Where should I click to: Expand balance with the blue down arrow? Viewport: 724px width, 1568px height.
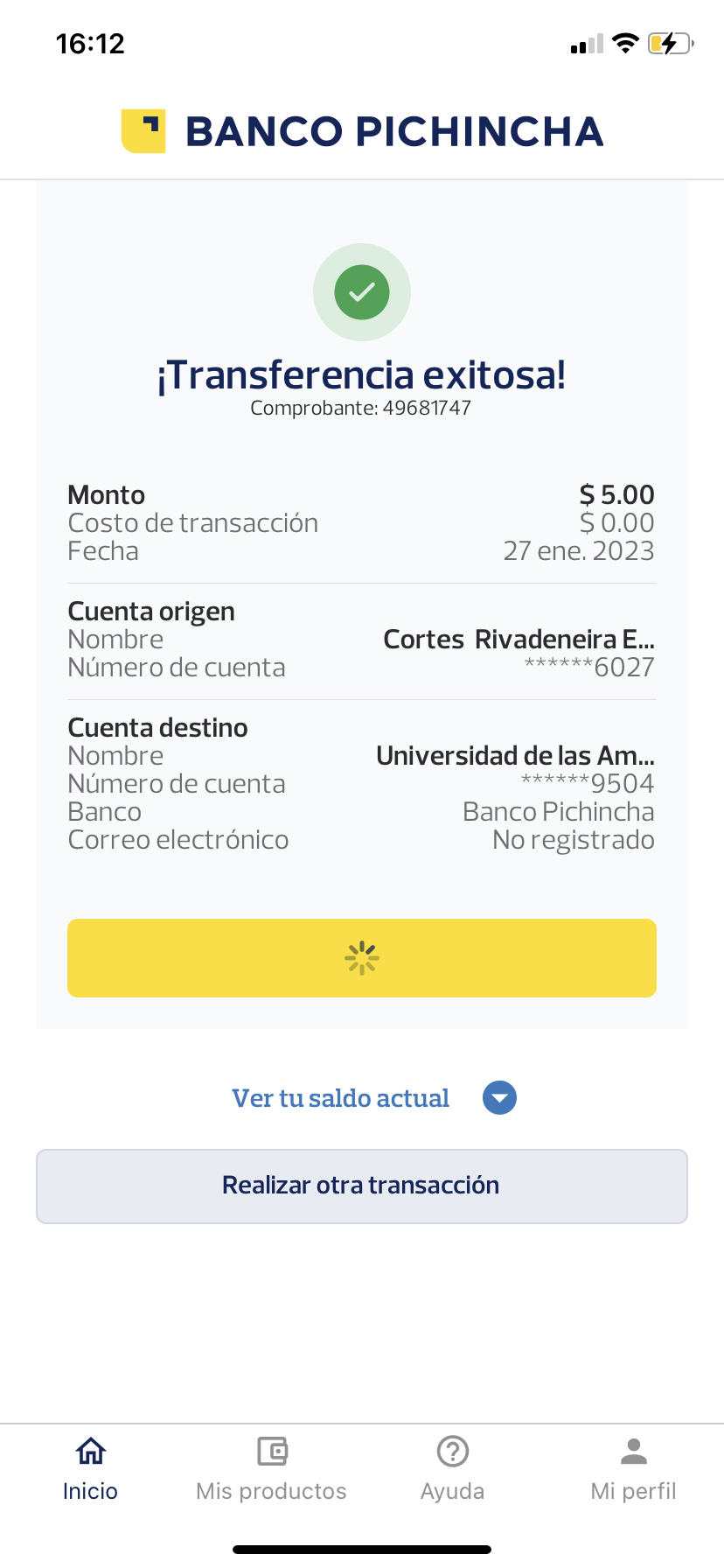(499, 1098)
